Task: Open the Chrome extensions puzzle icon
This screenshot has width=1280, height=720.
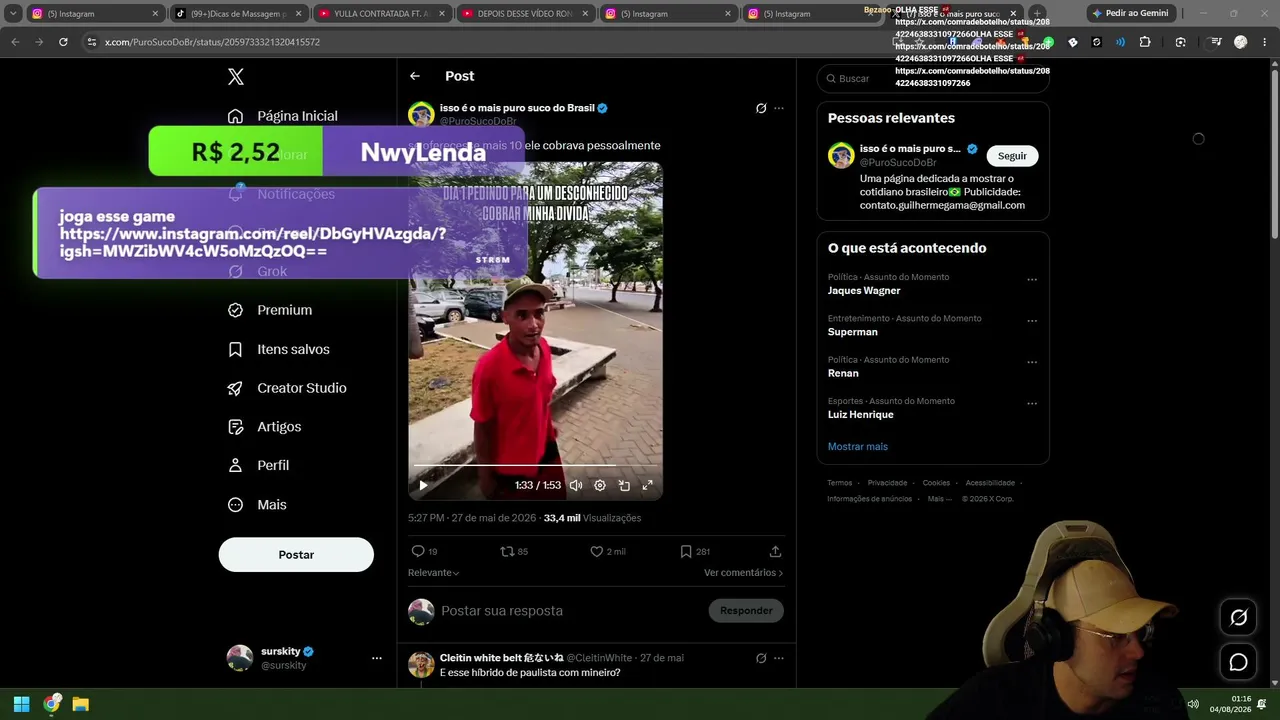Action: [1145, 42]
